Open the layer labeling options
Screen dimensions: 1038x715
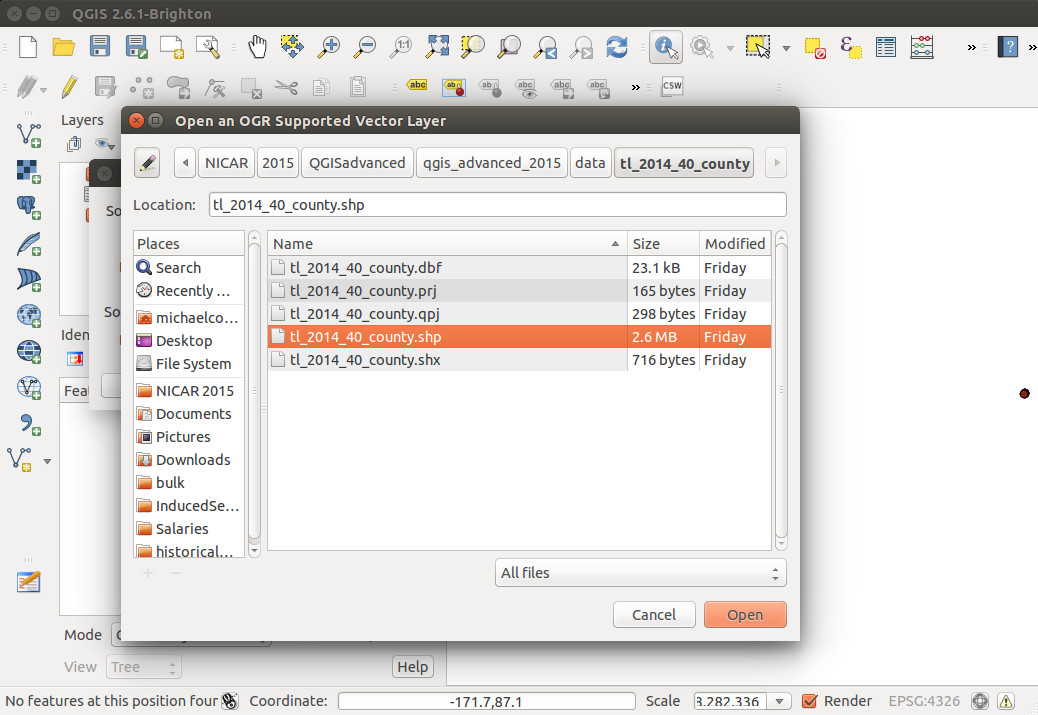pyautogui.click(x=417, y=85)
